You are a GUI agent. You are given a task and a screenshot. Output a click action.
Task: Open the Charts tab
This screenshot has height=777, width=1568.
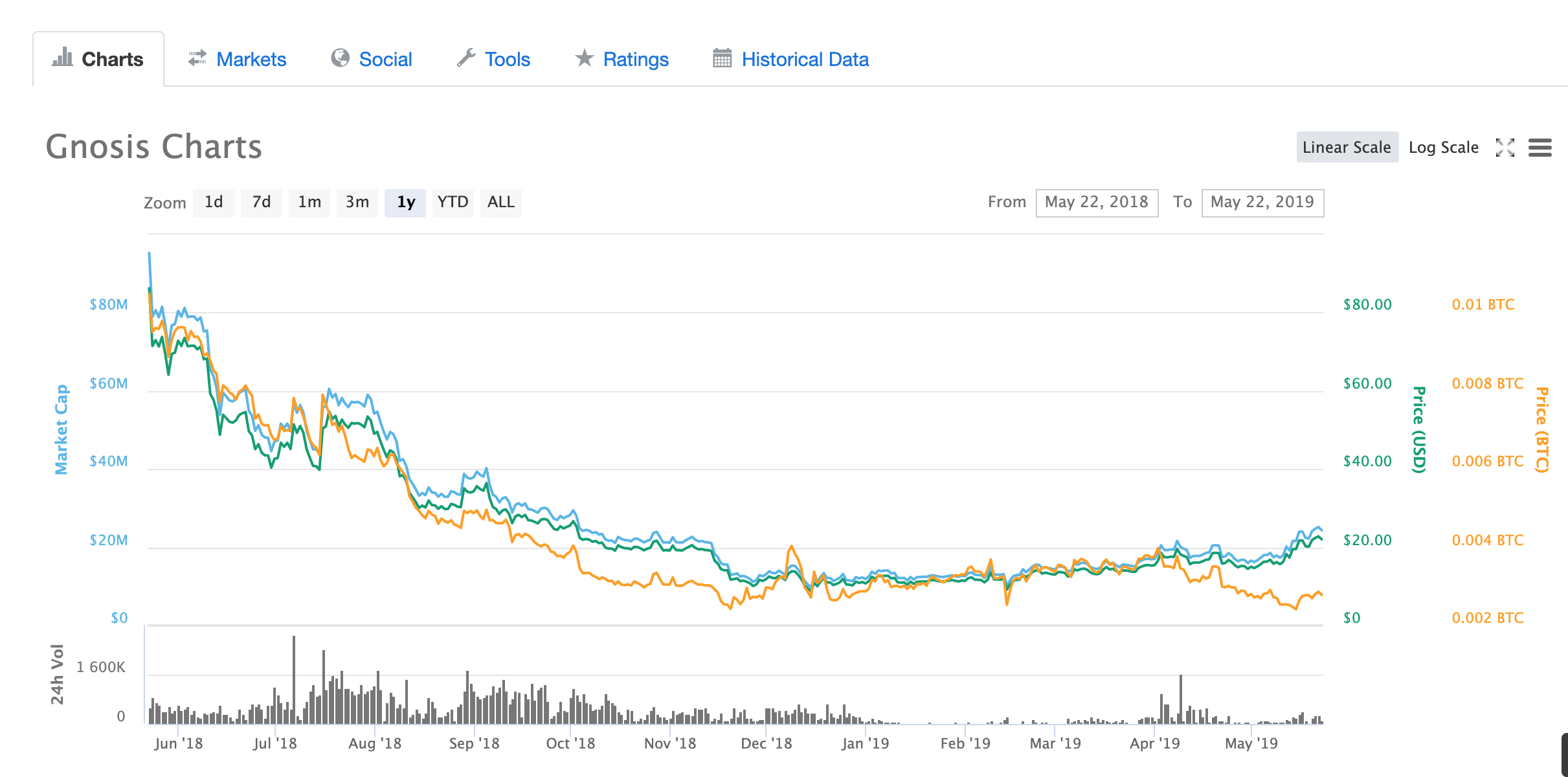(98, 59)
